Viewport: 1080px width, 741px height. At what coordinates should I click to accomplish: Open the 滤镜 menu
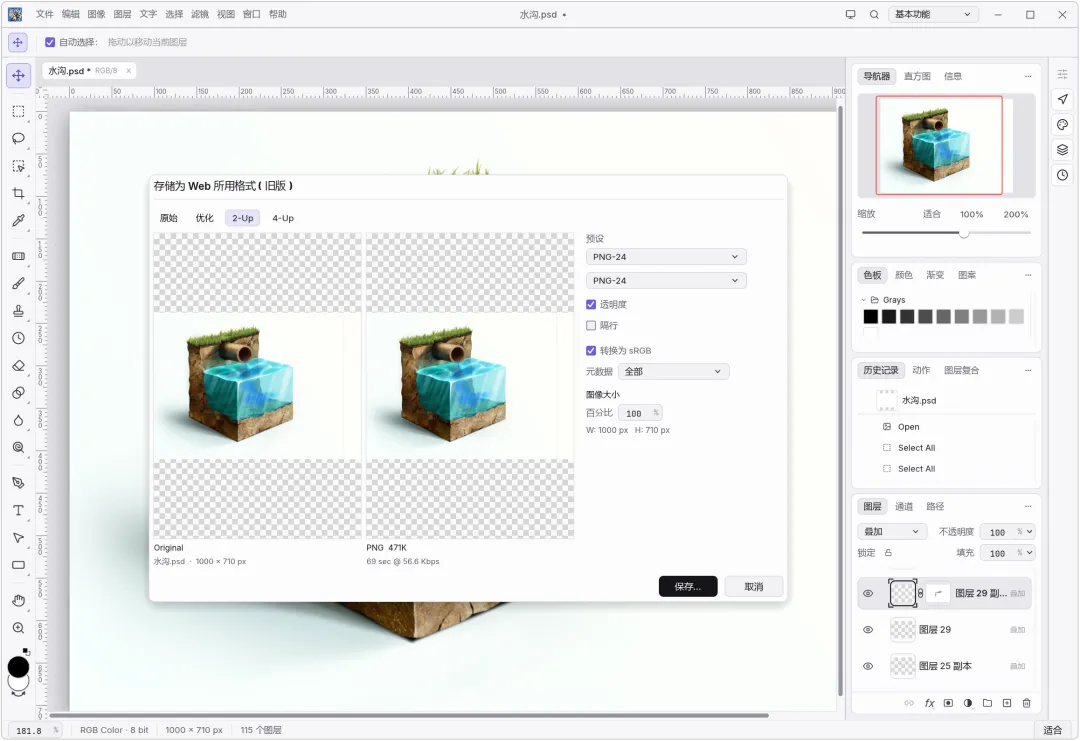(200, 14)
